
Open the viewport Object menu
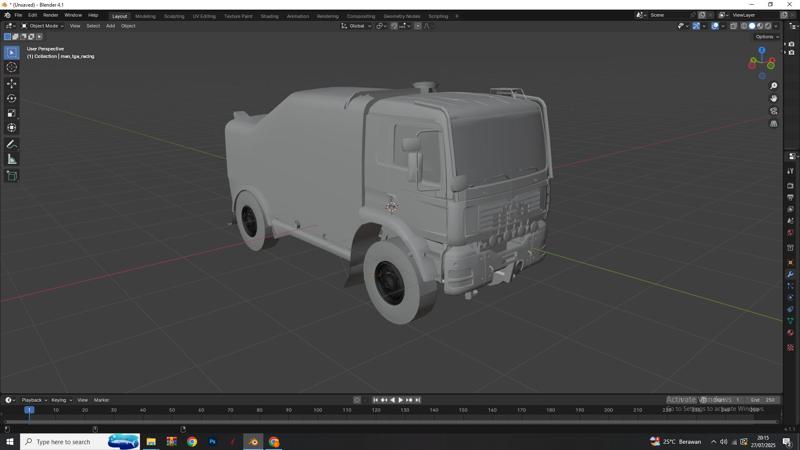tap(128, 26)
